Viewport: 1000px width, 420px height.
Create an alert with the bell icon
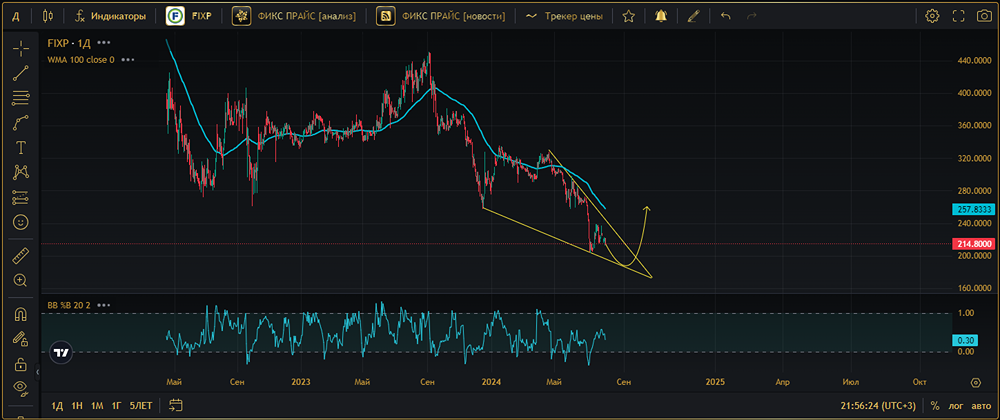click(x=661, y=16)
